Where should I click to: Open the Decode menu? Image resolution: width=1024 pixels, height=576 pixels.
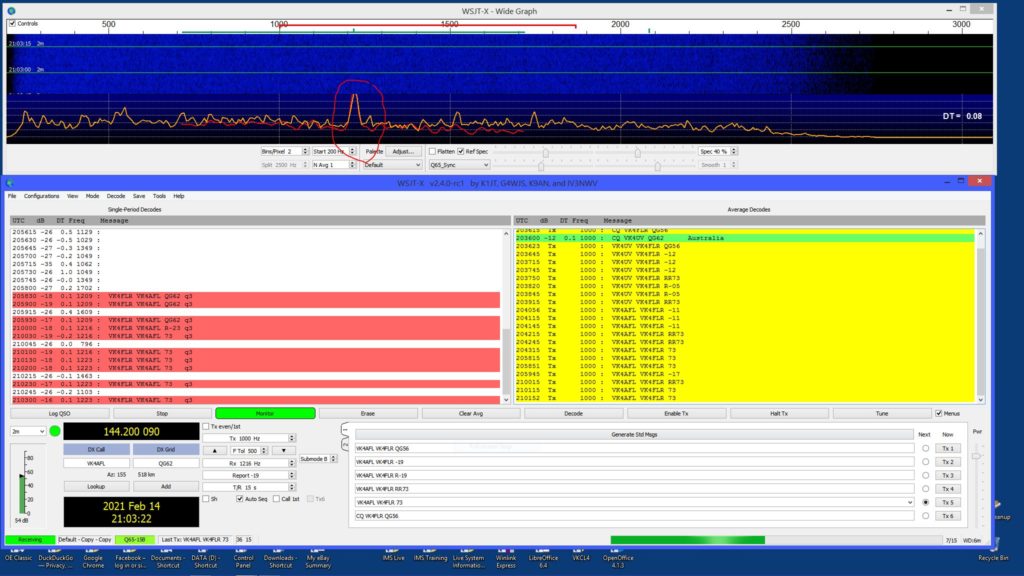(116, 196)
